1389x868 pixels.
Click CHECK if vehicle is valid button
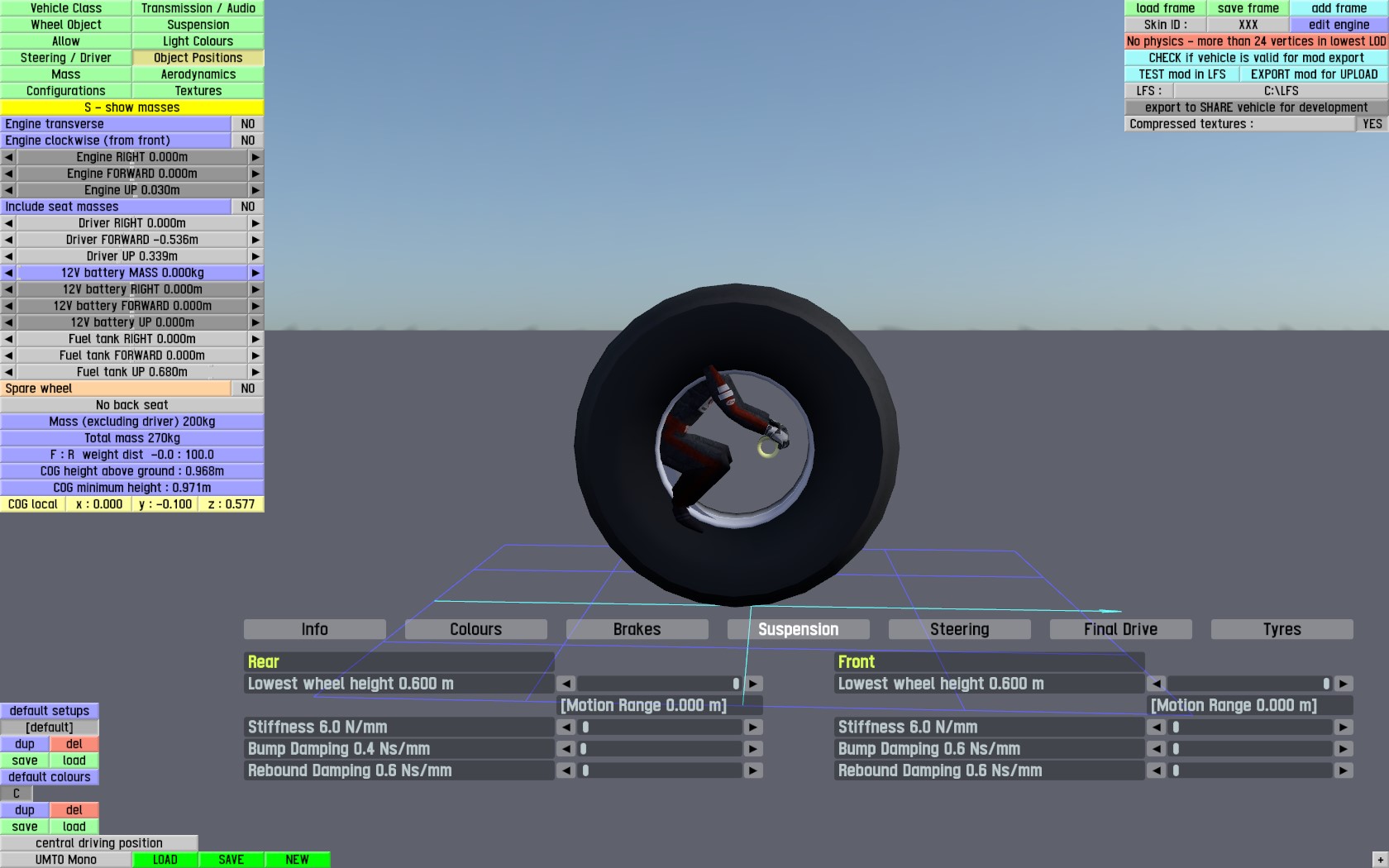click(1257, 58)
